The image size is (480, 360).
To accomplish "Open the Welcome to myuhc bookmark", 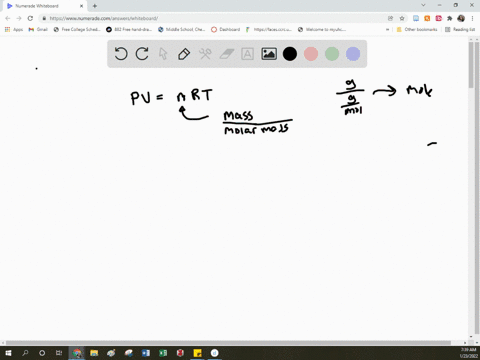I will (322, 29).
